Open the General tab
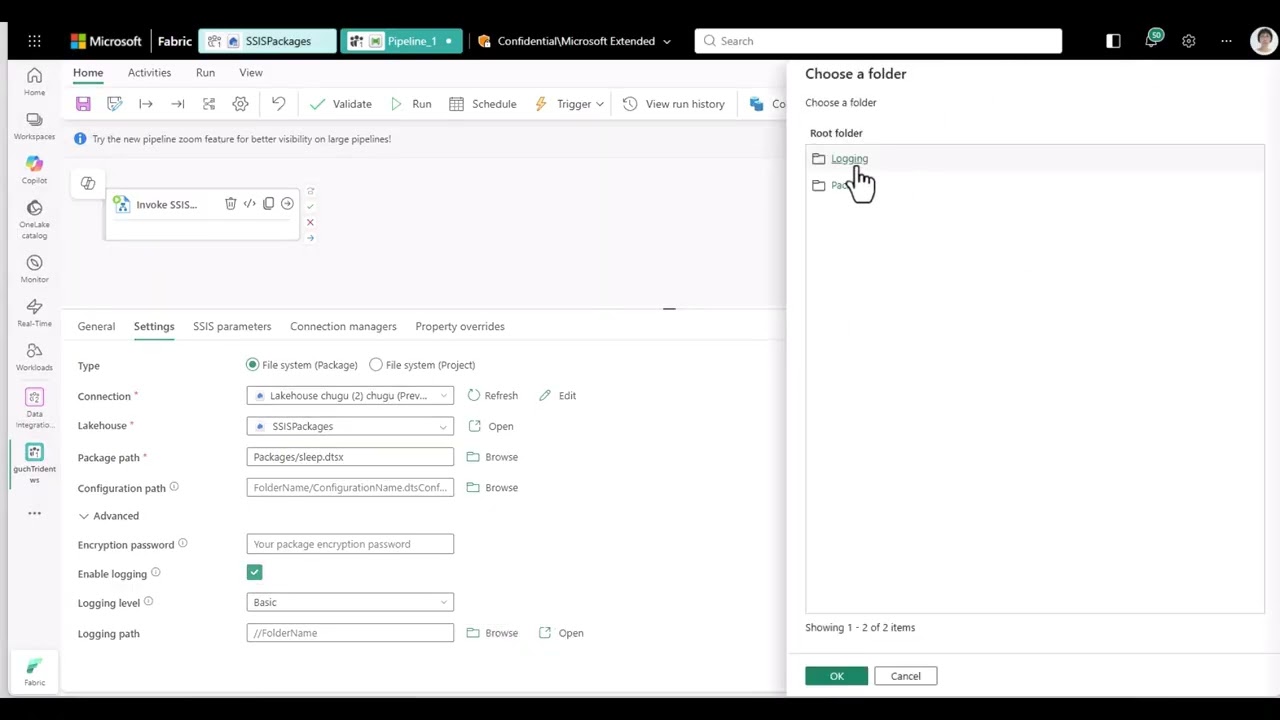This screenshot has height=720, width=1280. click(x=96, y=326)
